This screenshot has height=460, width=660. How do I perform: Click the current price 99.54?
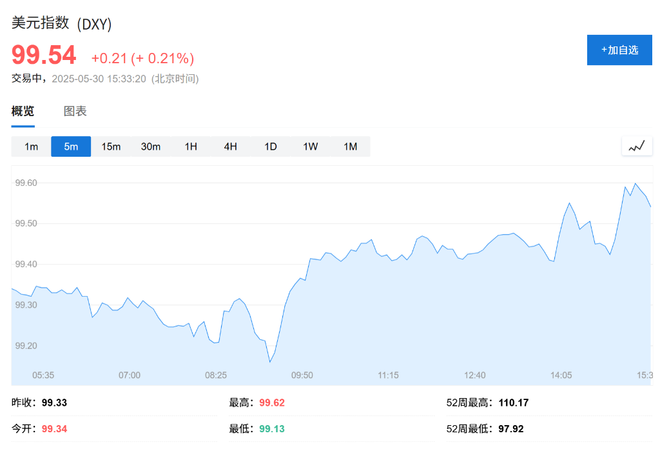point(44,55)
